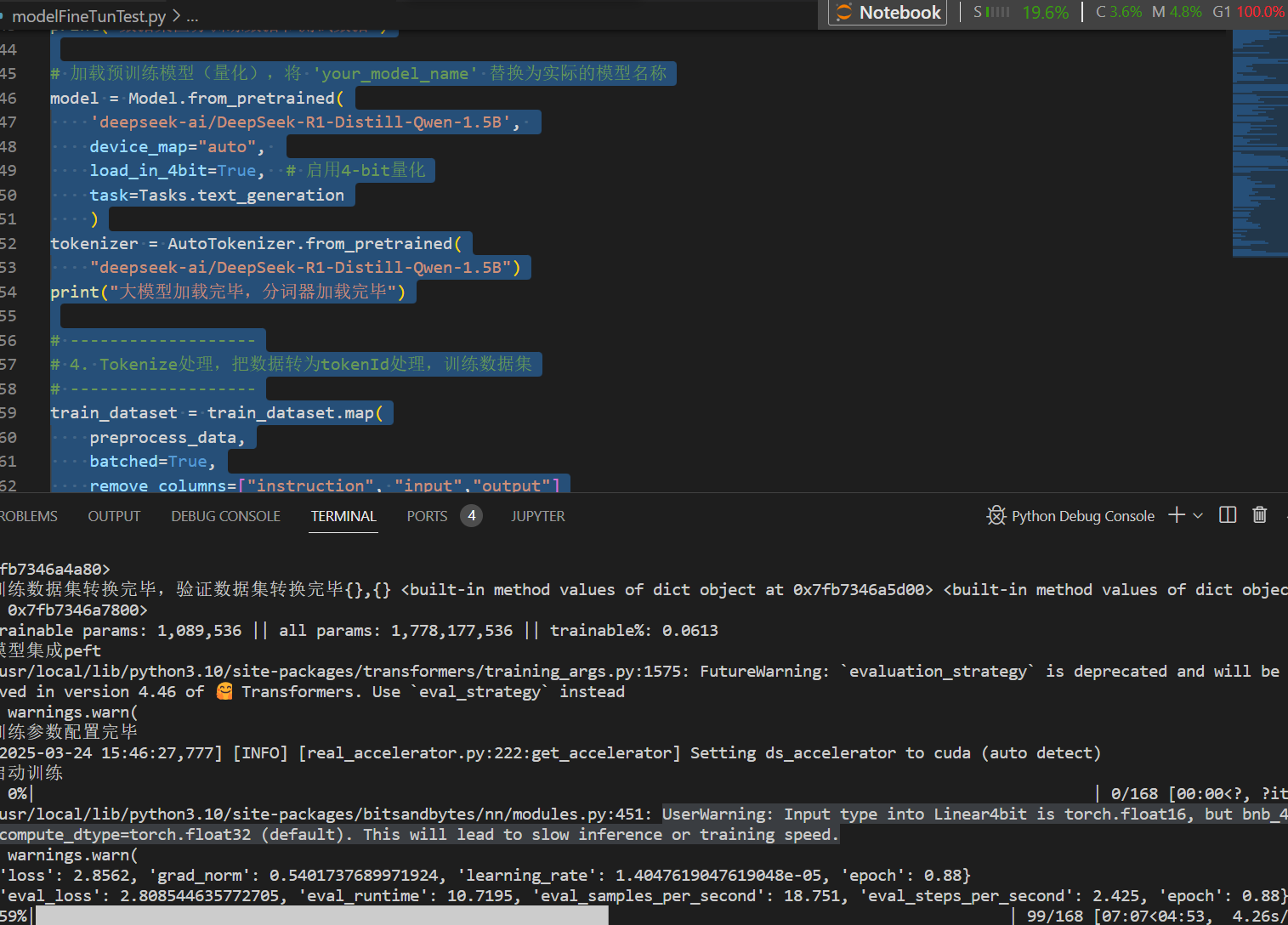Click 'all params: 1,778,177,536' in terminal
This screenshot has width=1288, height=925.
pyautogui.click(x=396, y=630)
